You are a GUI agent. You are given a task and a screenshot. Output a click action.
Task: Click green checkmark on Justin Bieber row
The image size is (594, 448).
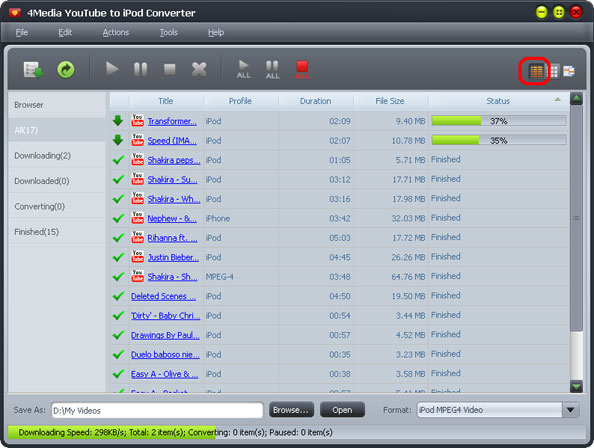pos(118,257)
